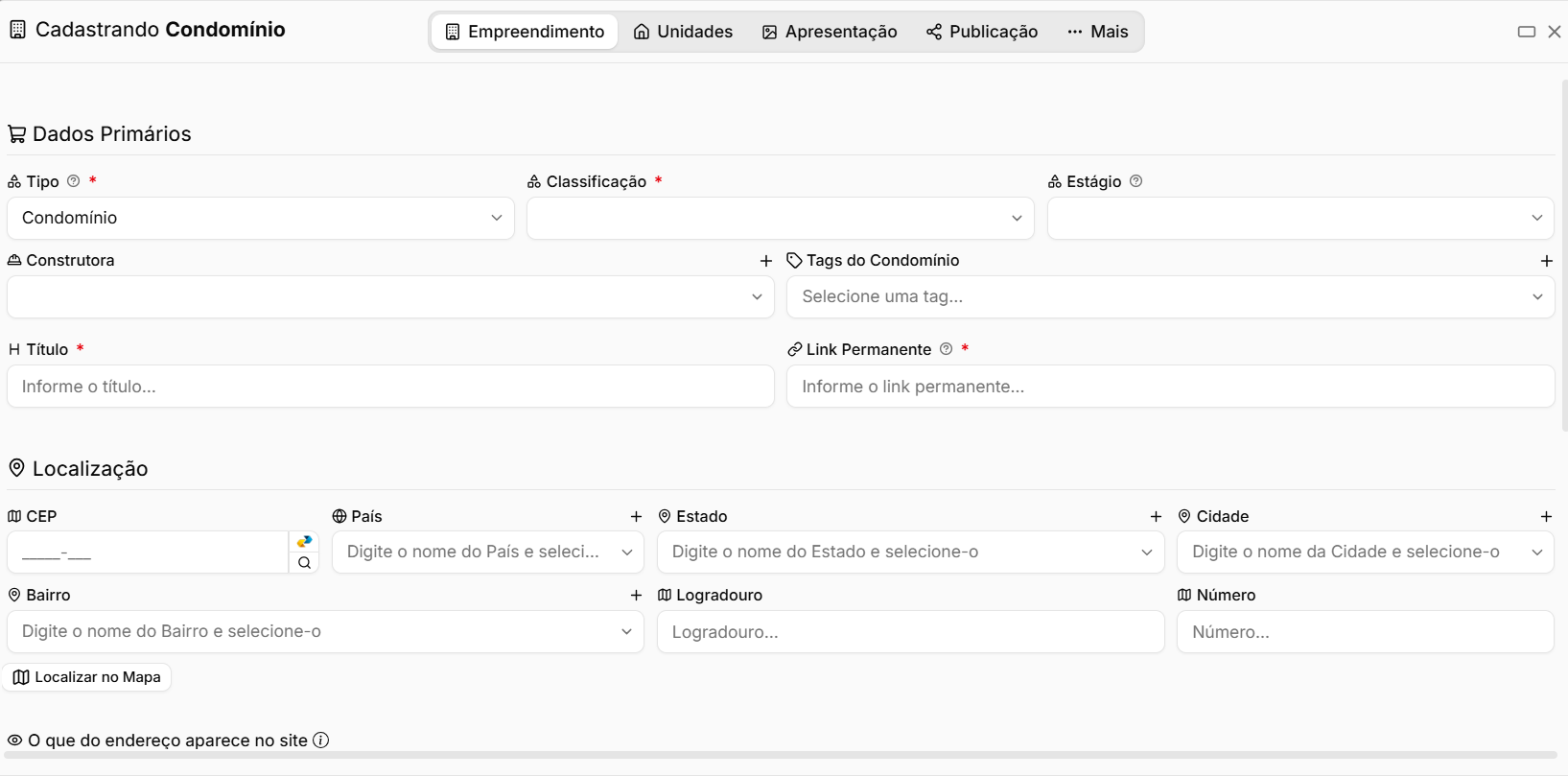This screenshot has height=776, width=1568.
Task: Add a new Cidade via the plus icon
Action: (1546, 517)
